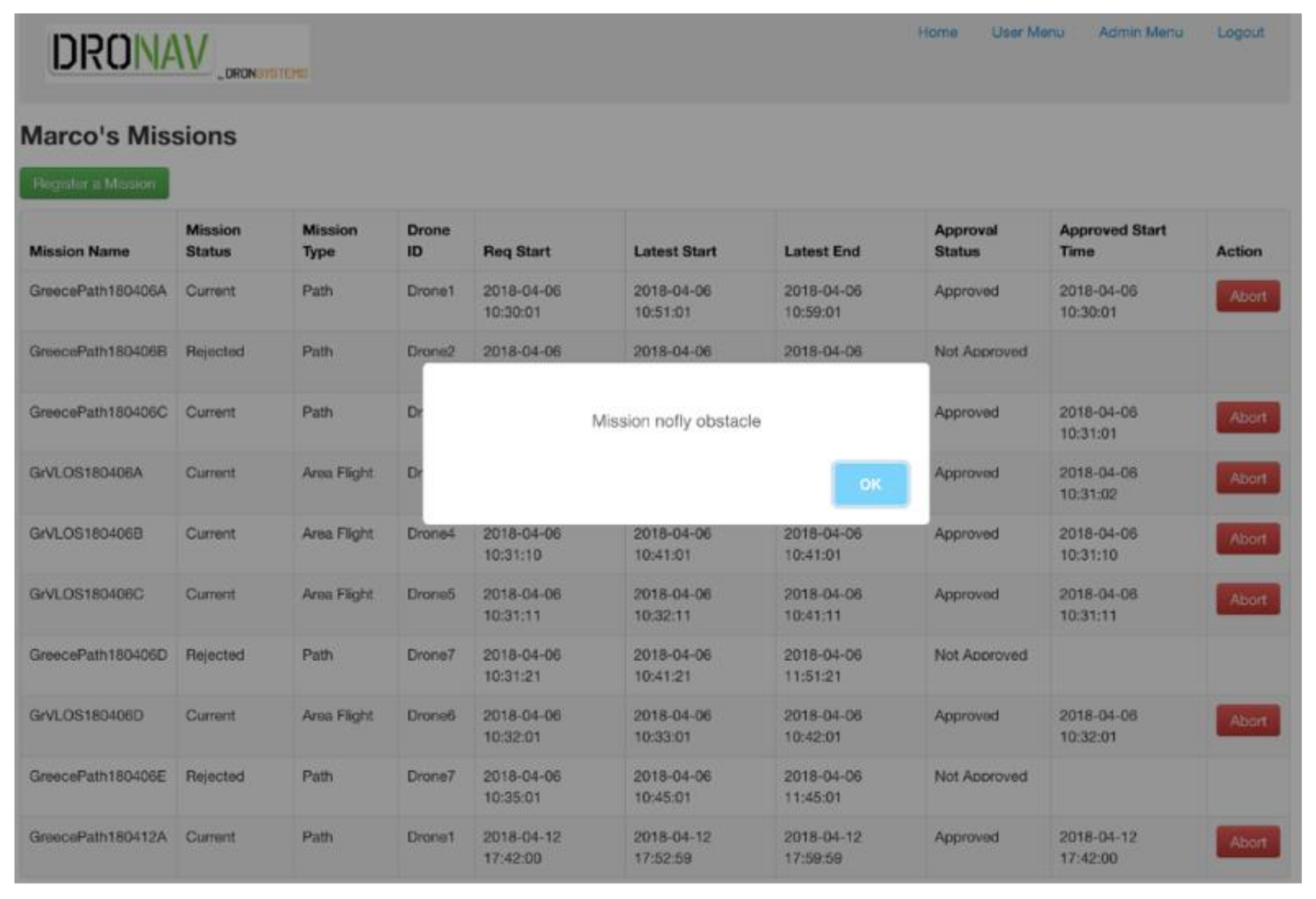Open the User Menu
Viewport: 1316px width, 899px height.
1027,32
